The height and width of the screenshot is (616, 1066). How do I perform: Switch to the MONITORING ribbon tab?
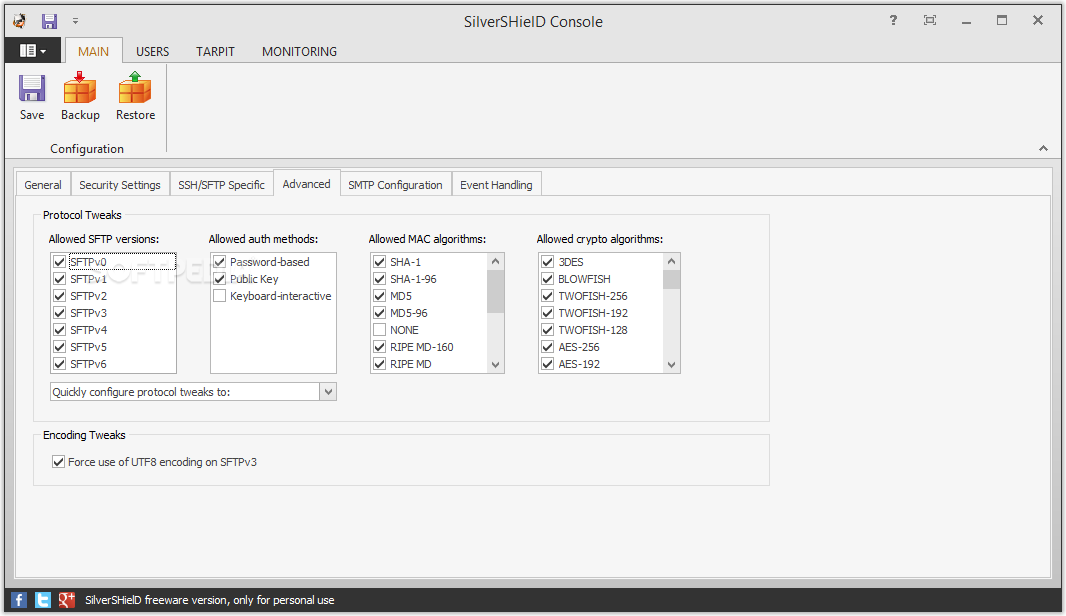(299, 52)
